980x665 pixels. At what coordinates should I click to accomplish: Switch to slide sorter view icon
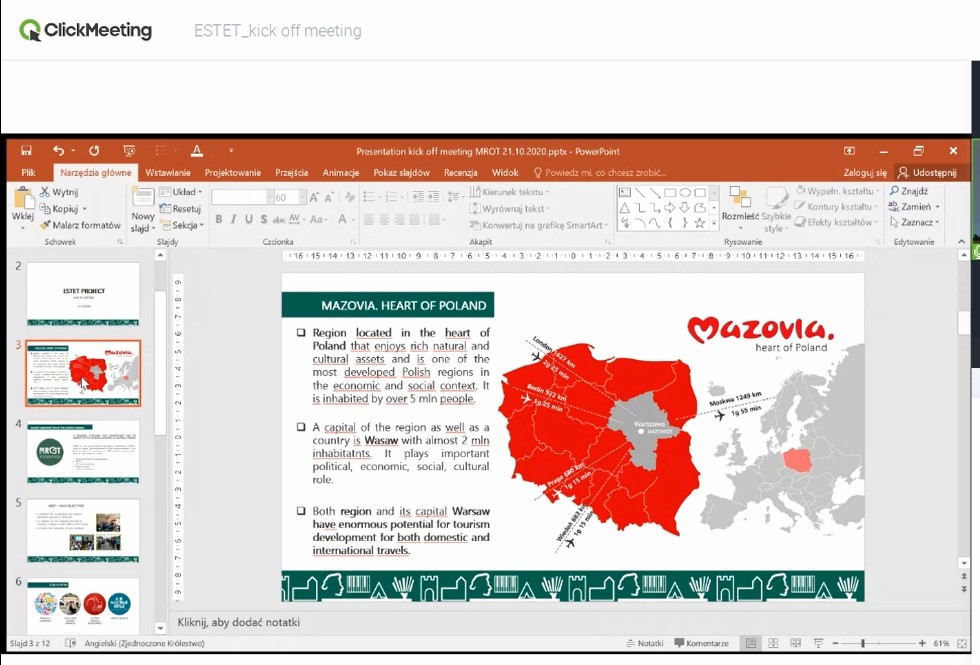[x=773, y=643]
